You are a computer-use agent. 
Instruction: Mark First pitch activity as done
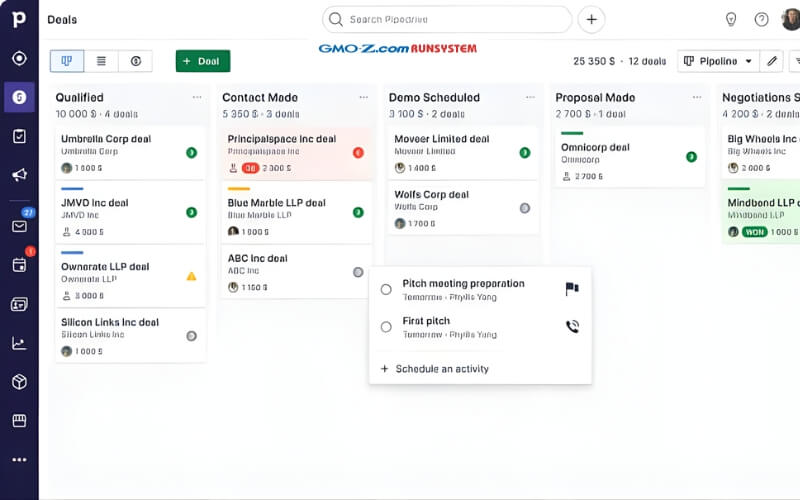pos(386,327)
